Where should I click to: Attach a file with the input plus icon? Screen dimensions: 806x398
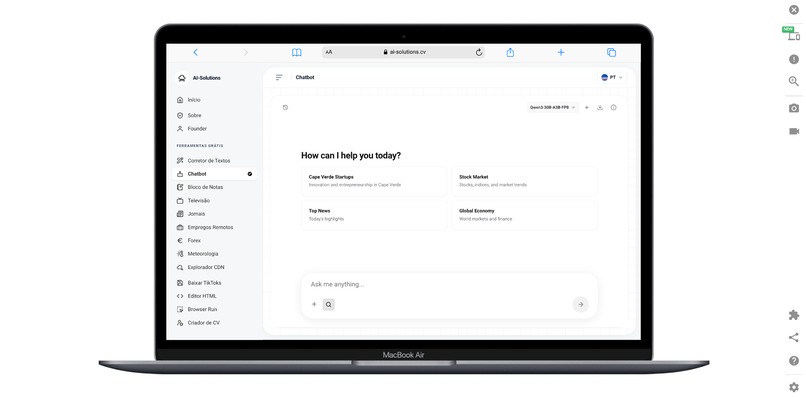coord(314,304)
